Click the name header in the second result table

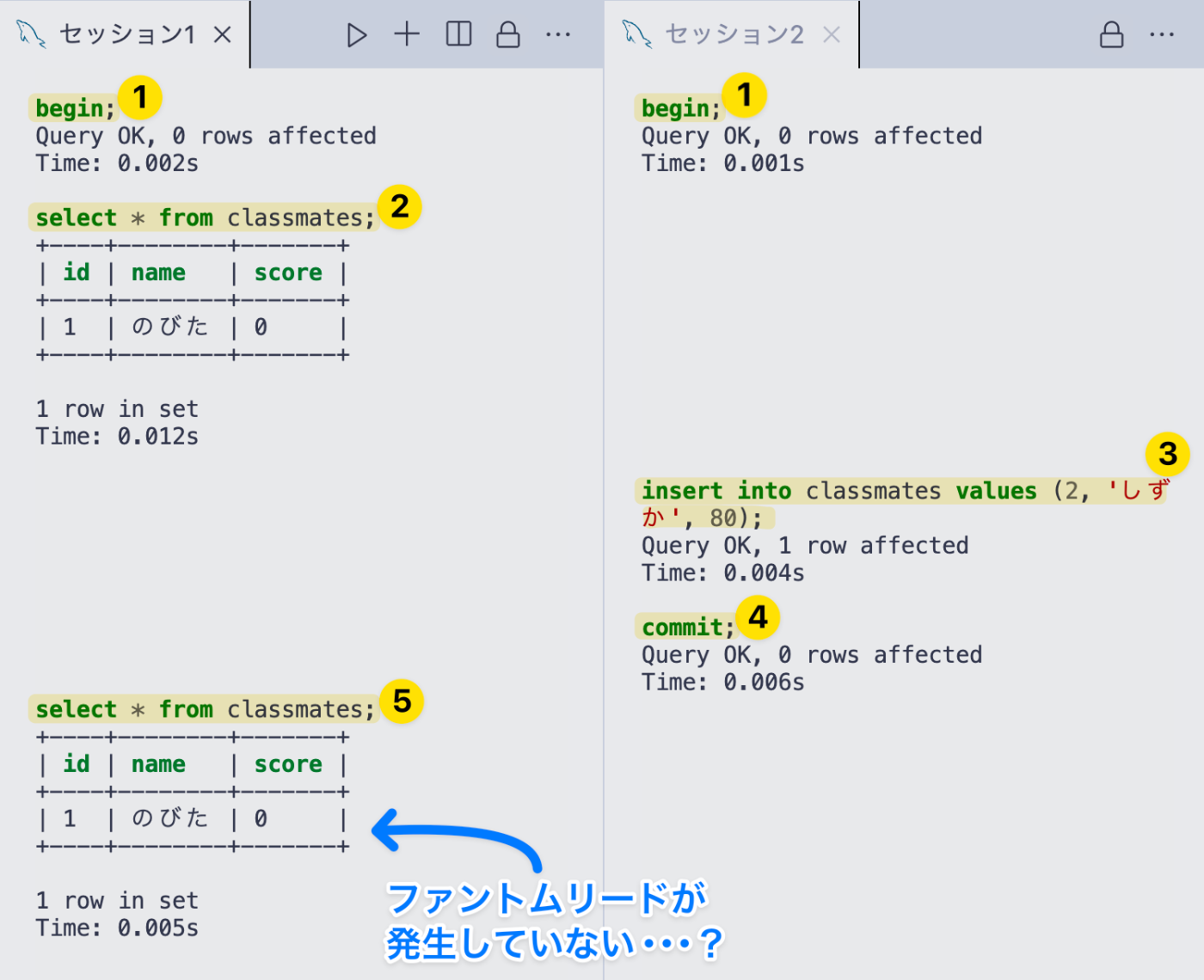tap(158, 764)
